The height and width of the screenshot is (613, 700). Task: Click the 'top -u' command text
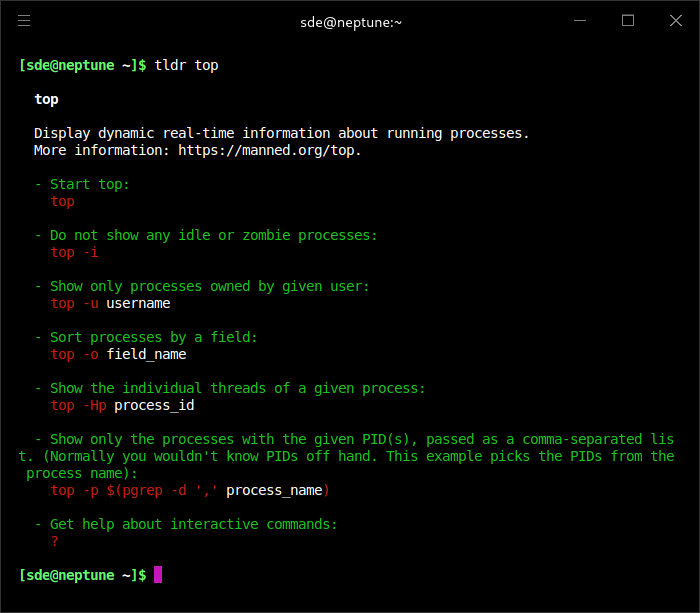coord(74,303)
